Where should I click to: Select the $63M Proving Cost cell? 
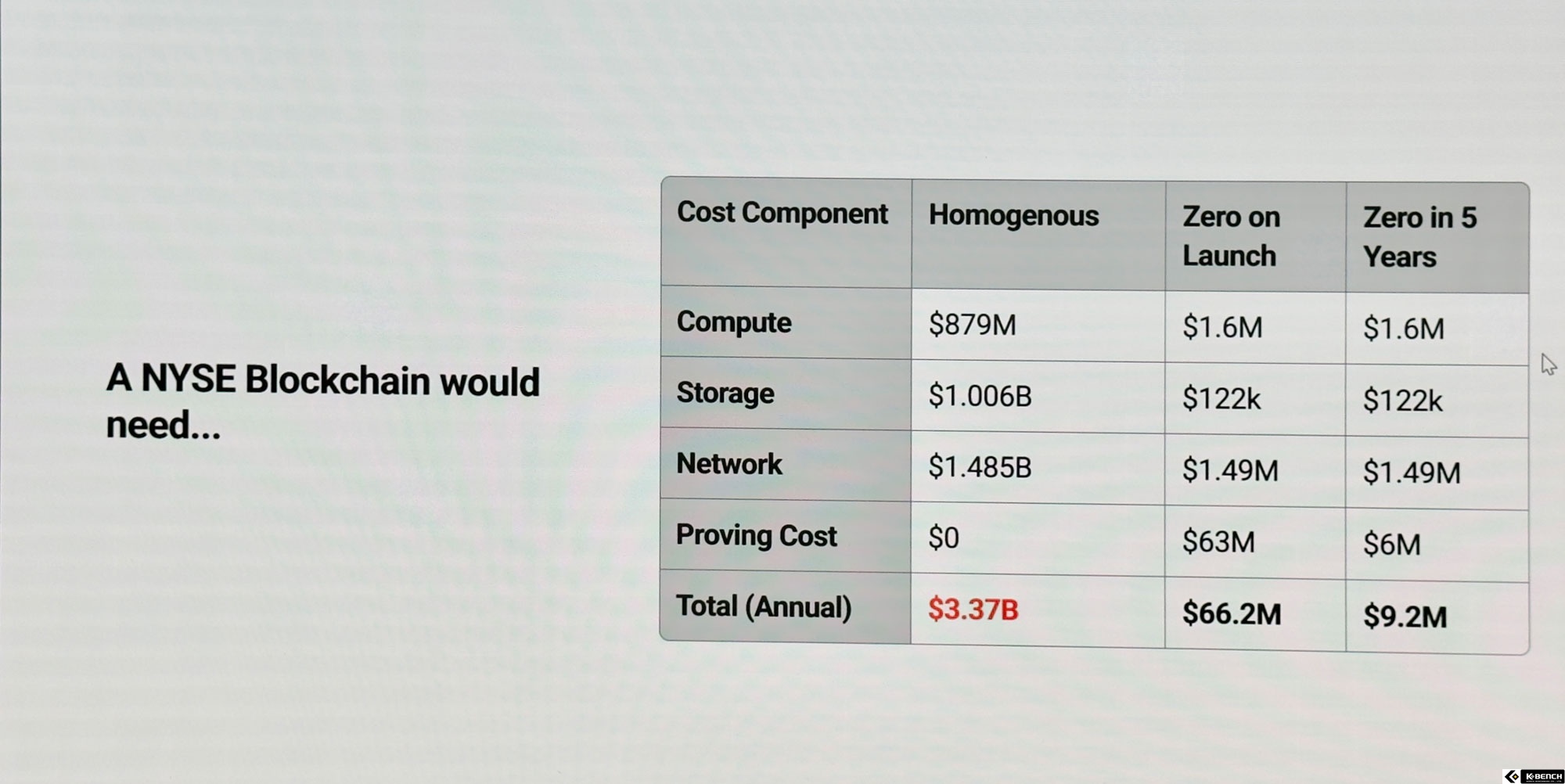pyautogui.click(x=1218, y=541)
